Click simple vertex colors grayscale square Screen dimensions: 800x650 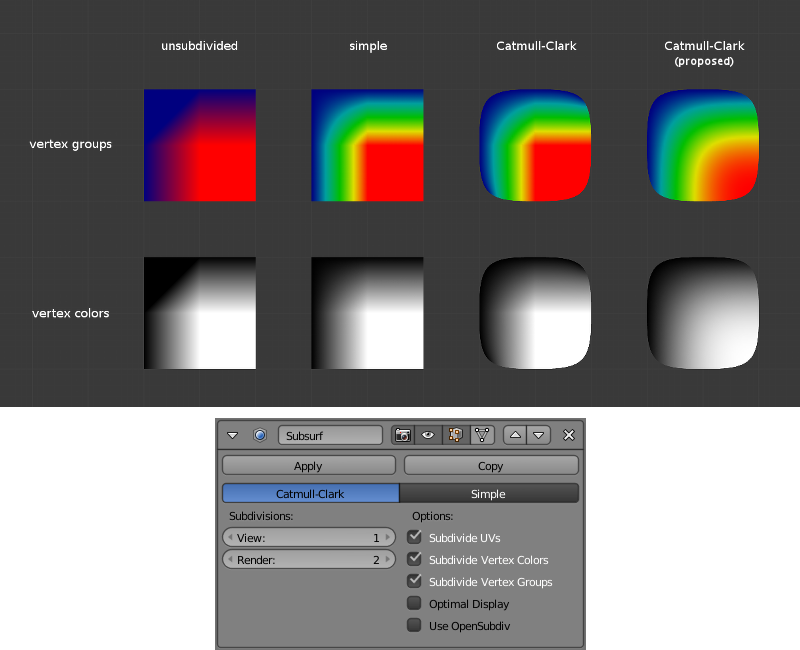[x=367, y=313]
